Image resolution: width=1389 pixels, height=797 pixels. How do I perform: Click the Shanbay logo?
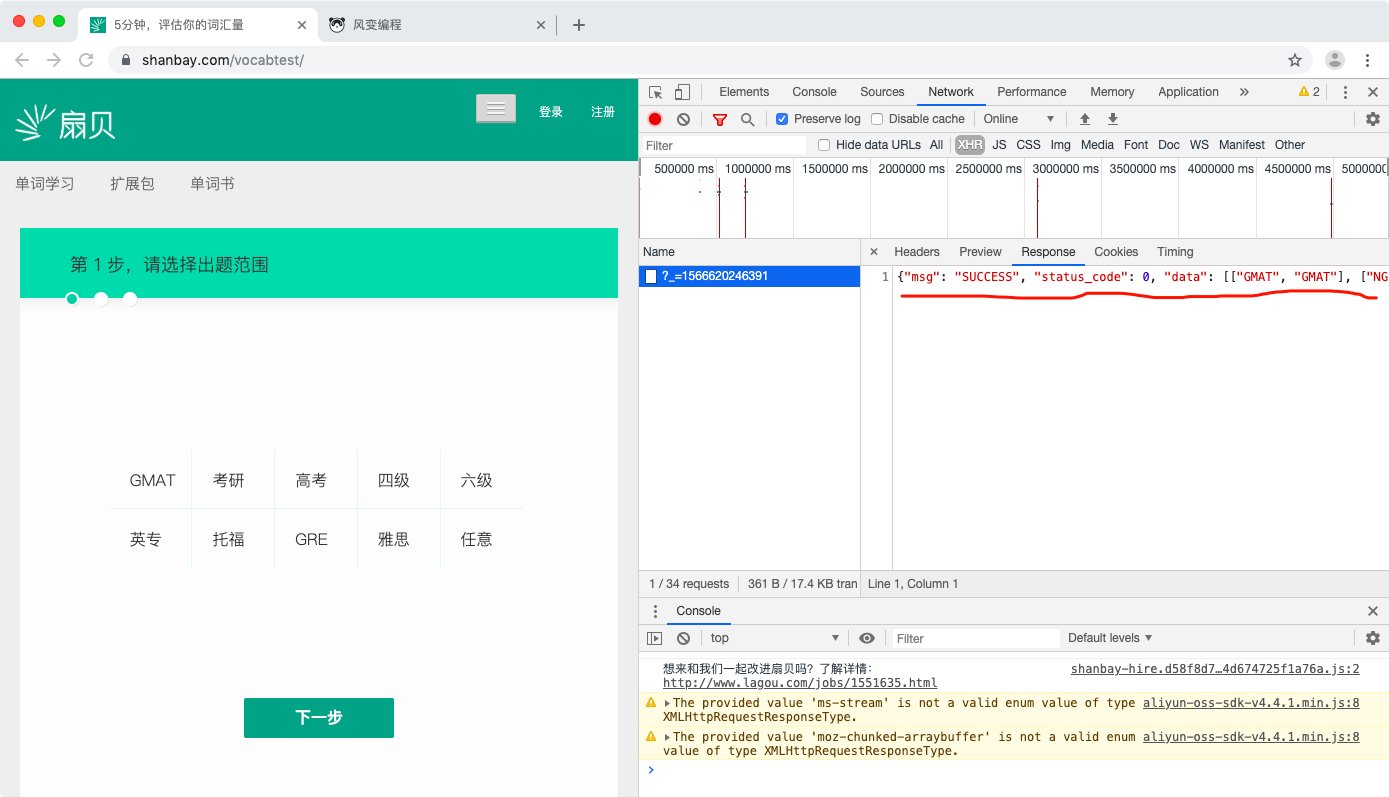pos(66,122)
